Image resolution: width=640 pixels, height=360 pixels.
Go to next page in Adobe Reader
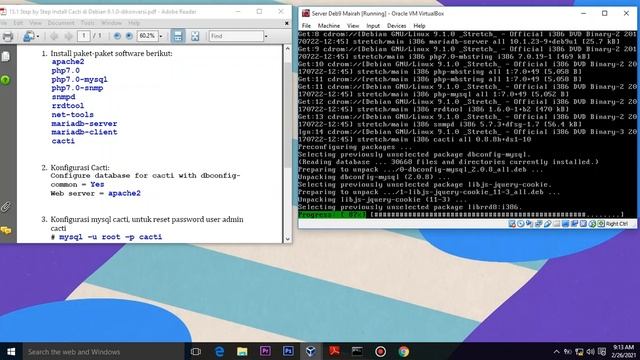click(x=69, y=36)
